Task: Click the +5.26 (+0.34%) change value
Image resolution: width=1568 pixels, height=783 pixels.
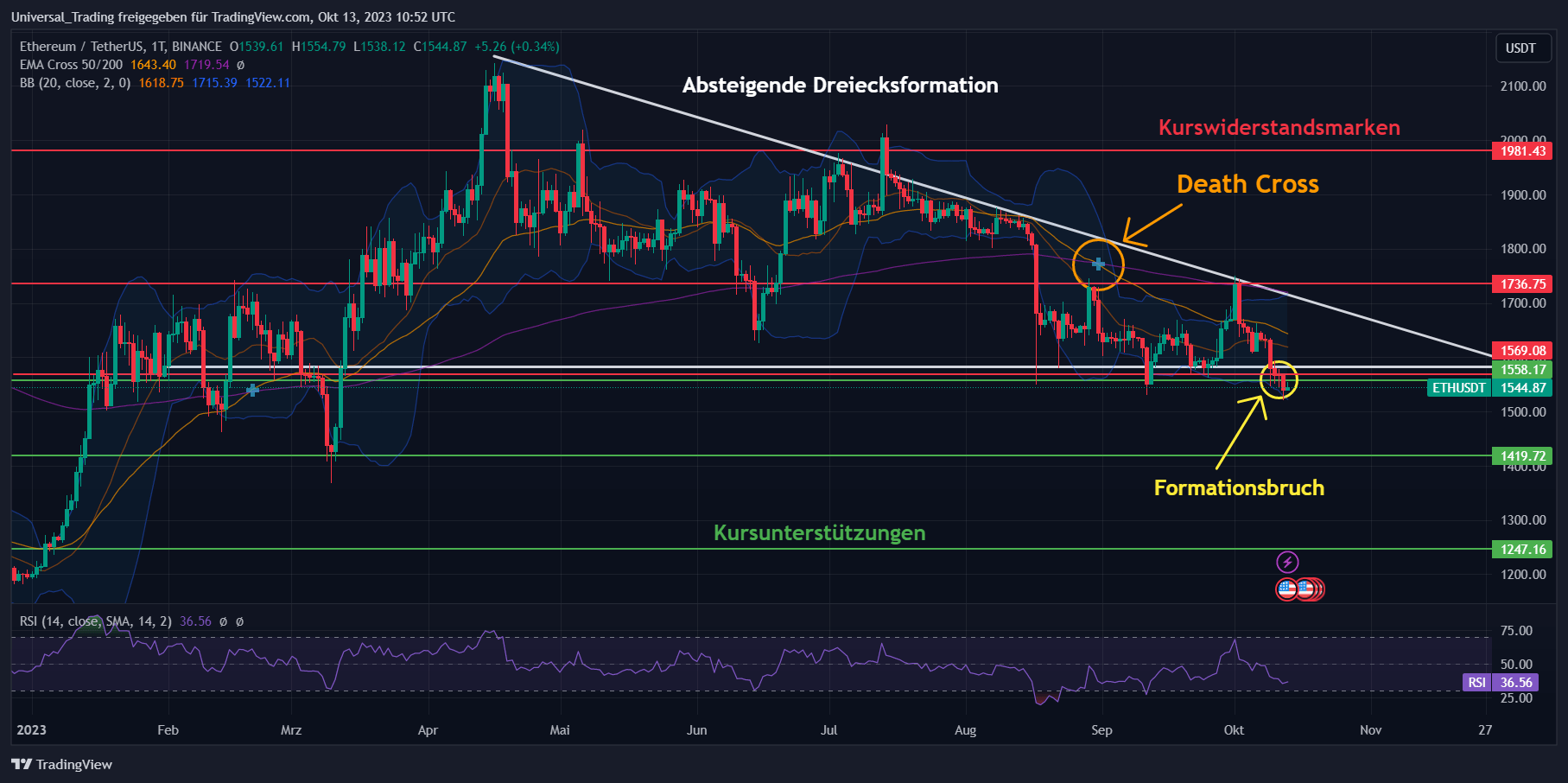Action: pos(517,47)
